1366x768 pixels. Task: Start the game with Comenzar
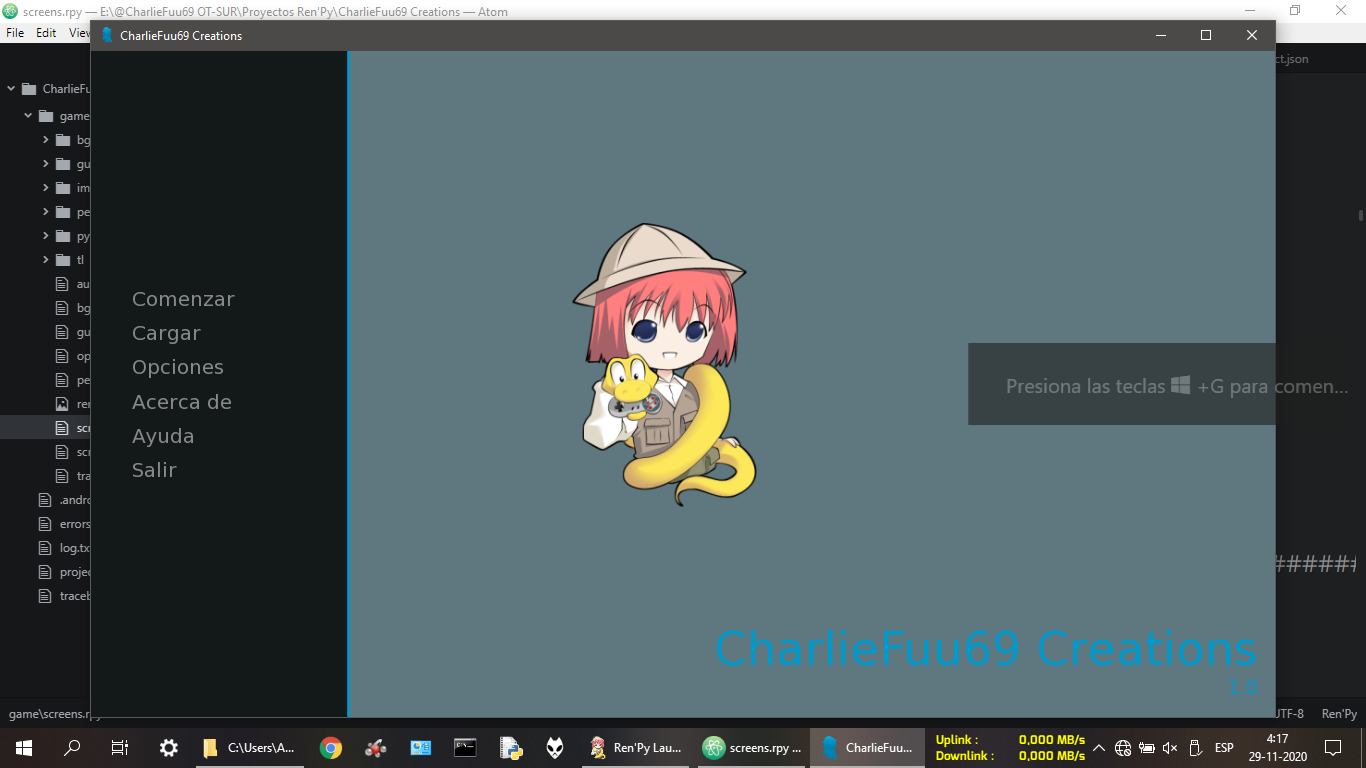(183, 299)
